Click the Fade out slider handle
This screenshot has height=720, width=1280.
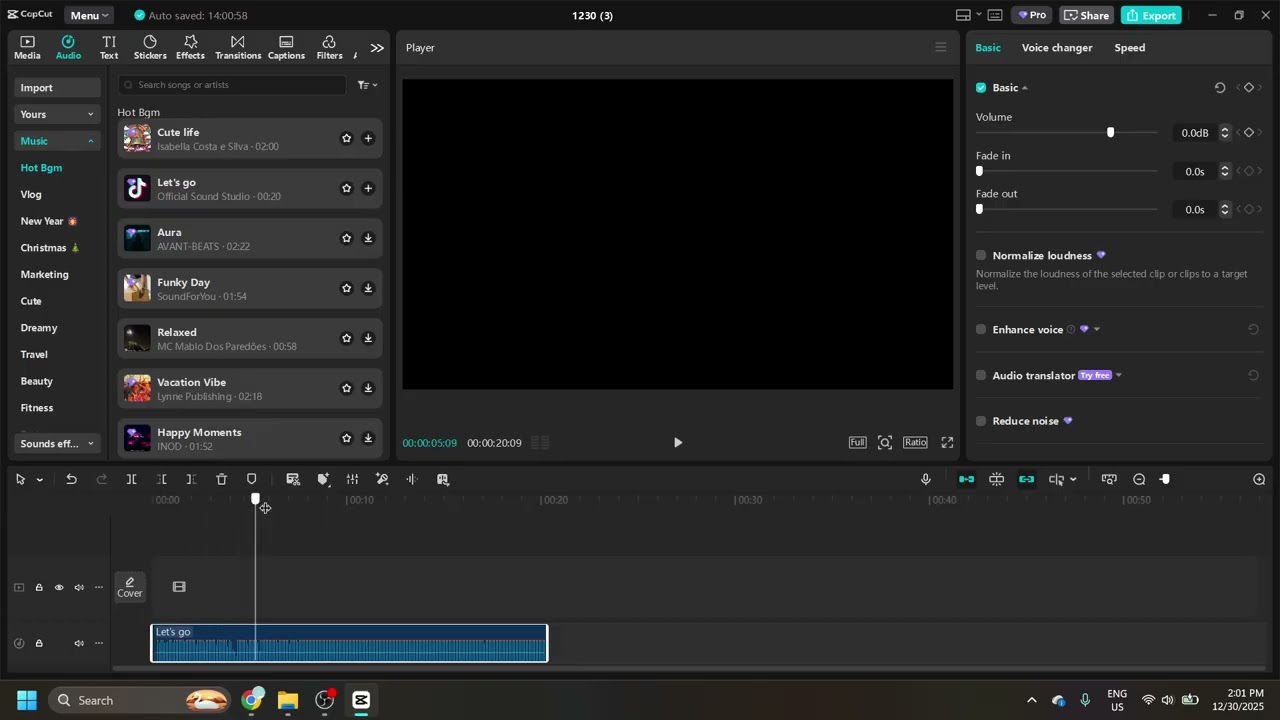click(x=979, y=210)
